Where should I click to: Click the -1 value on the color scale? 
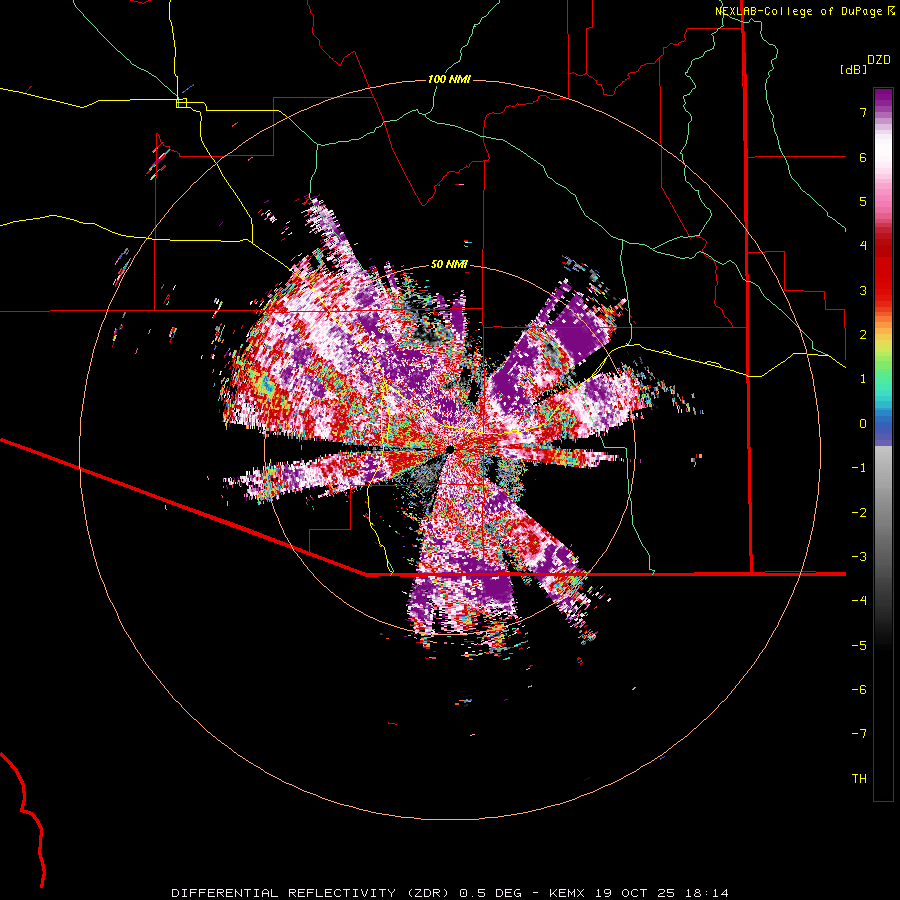(859, 467)
